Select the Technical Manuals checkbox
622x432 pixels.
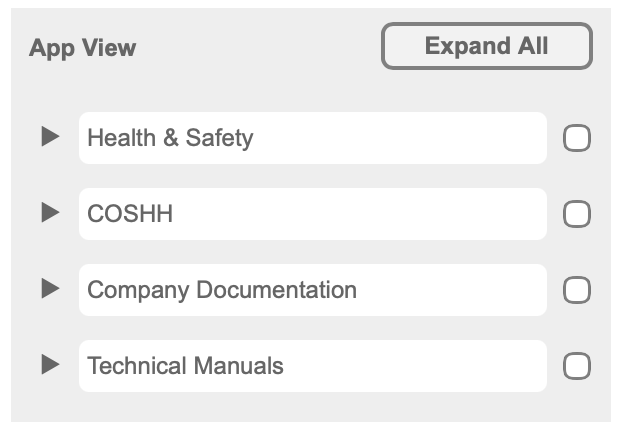click(577, 366)
